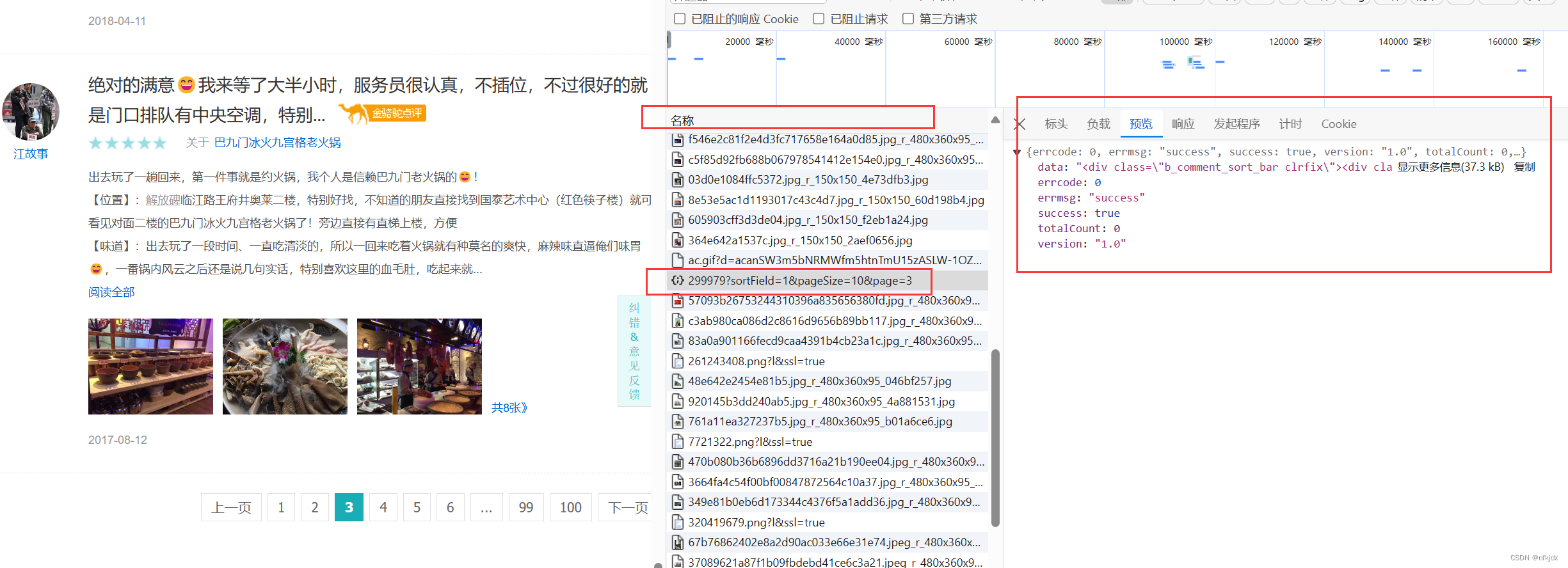Click image icon of 8e53e5ac1d1193017c43c4d7.jpg row

click(x=677, y=200)
